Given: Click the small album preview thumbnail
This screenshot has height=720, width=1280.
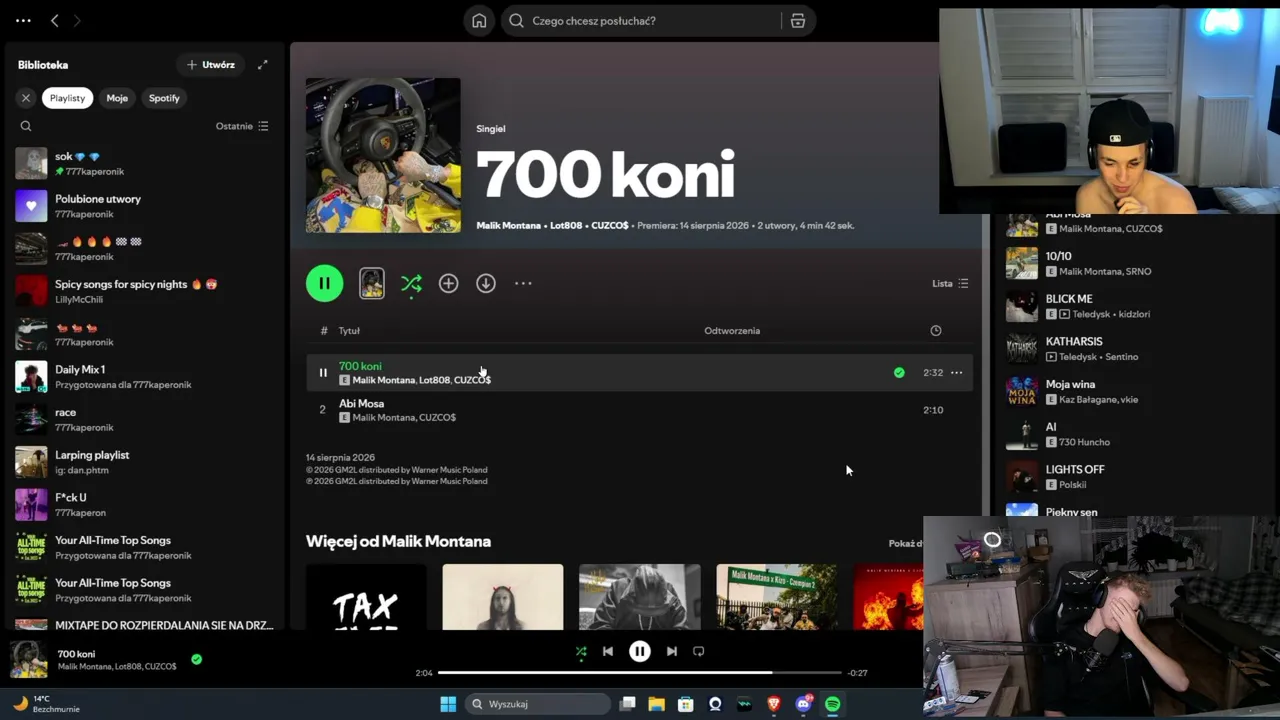Looking at the screenshot, I should coord(372,283).
